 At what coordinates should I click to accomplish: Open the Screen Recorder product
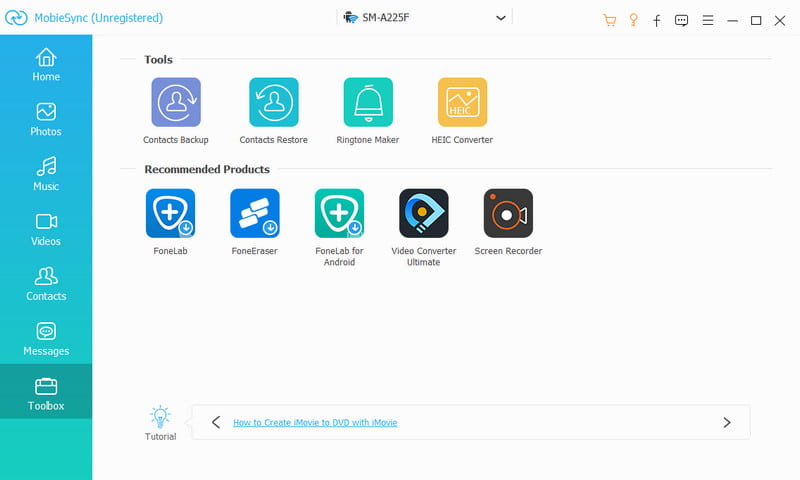click(x=508, y=213)
